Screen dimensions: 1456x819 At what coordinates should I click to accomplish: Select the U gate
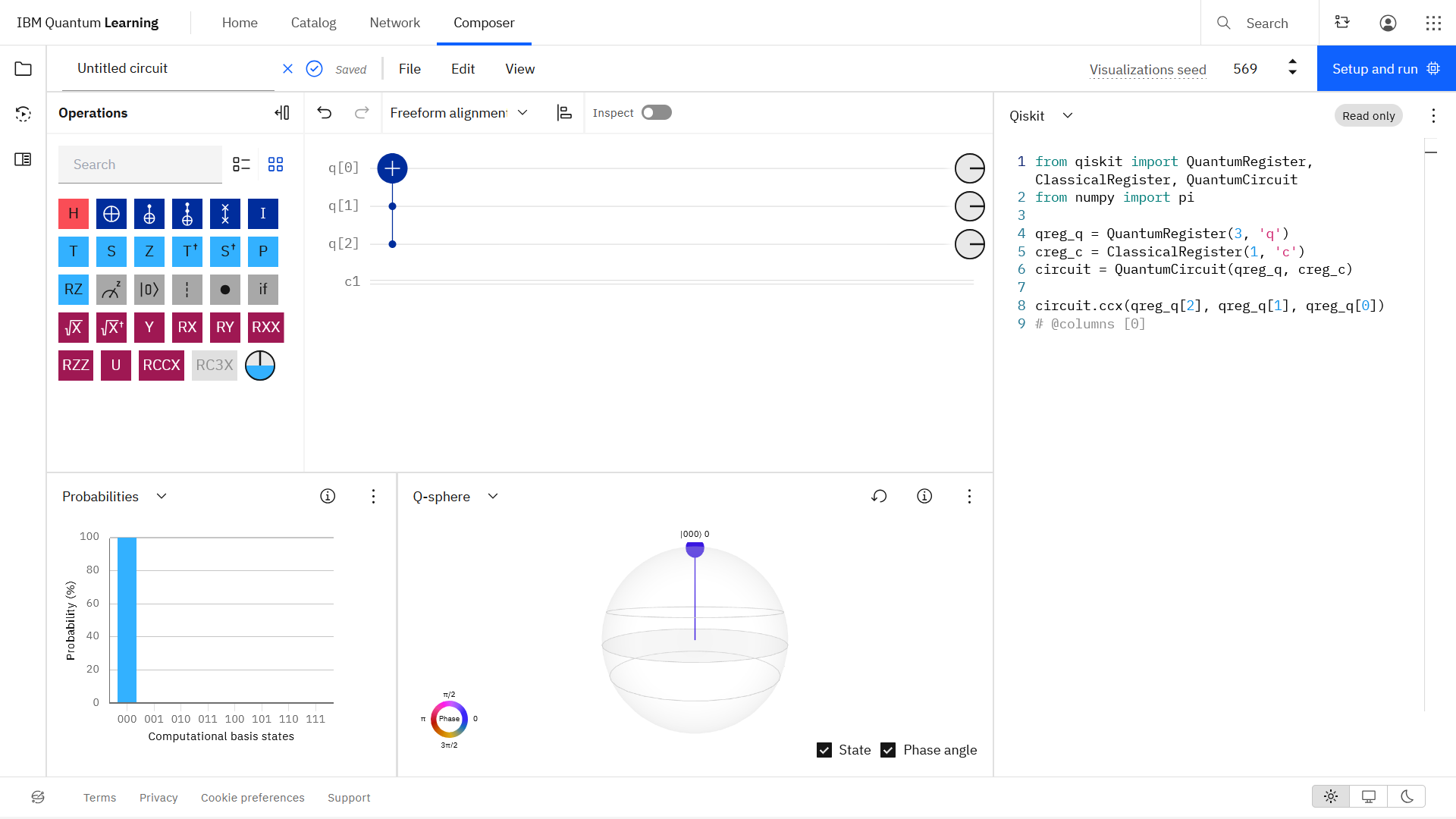coord(116,366)
